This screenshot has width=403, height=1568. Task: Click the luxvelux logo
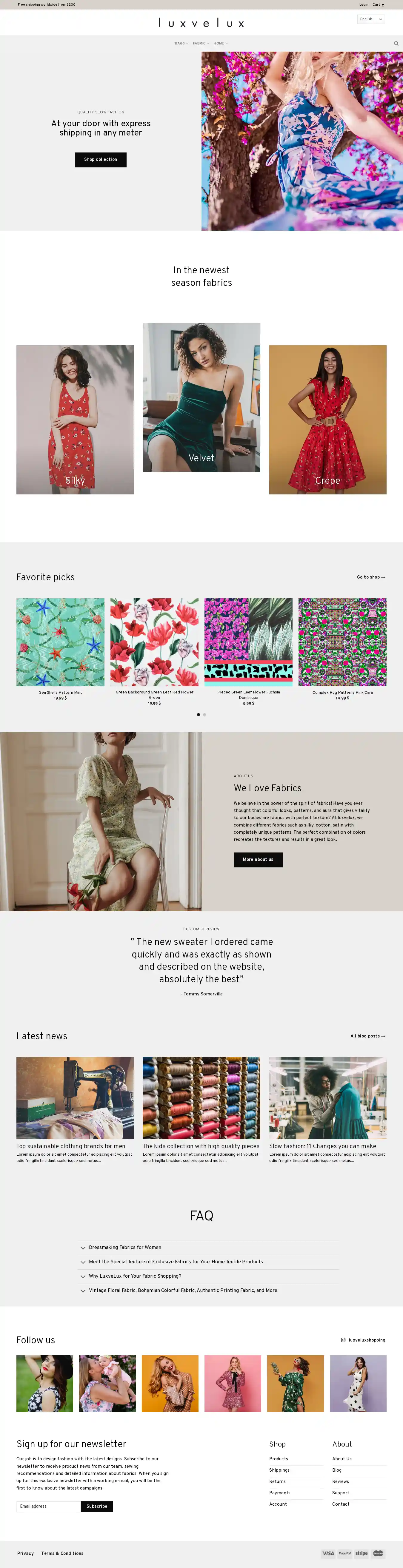(x=201, y=23)
